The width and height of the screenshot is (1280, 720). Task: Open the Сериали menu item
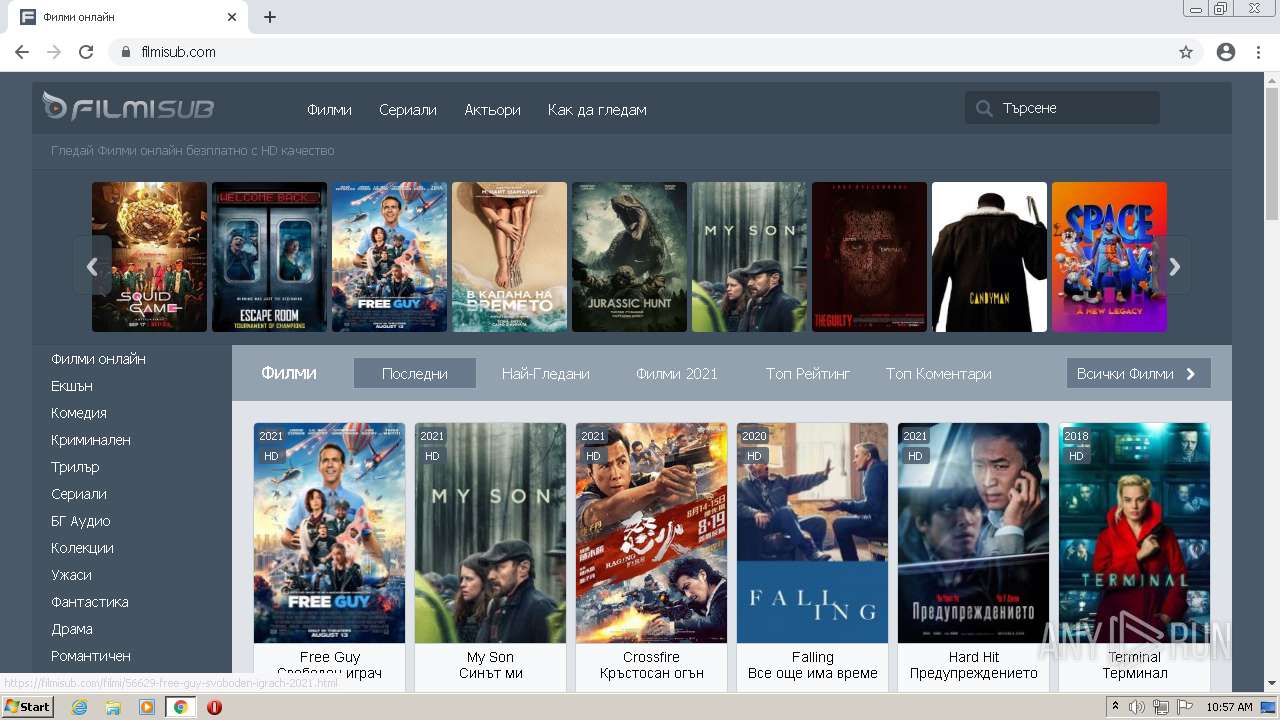click(x=408, y=110)
